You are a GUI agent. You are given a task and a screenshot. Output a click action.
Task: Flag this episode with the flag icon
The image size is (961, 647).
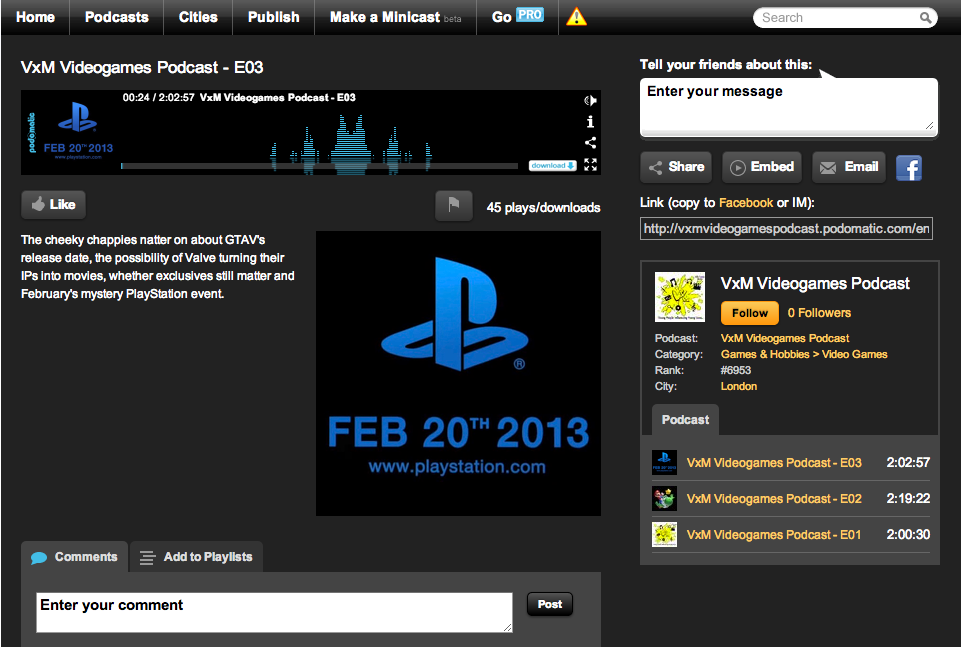point(454,206)
